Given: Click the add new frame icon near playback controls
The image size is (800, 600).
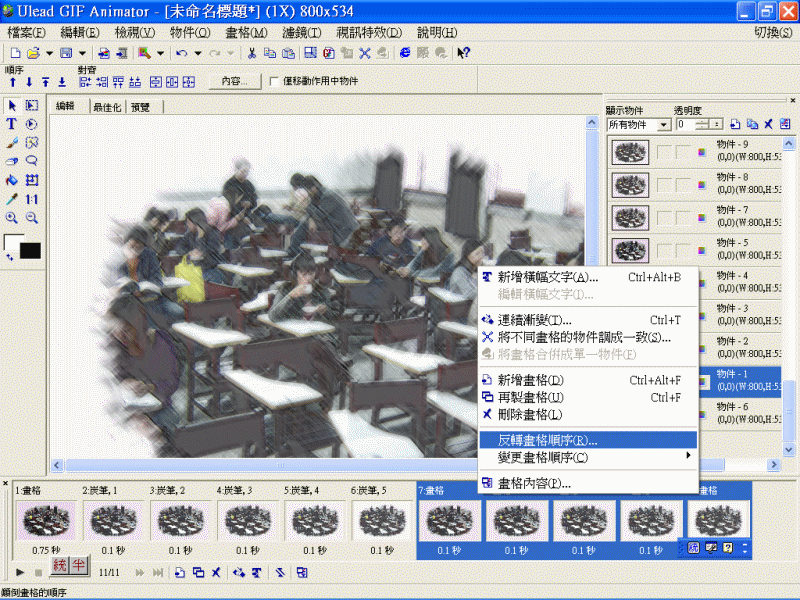Looking at the screenshot, I should [179, 572].
